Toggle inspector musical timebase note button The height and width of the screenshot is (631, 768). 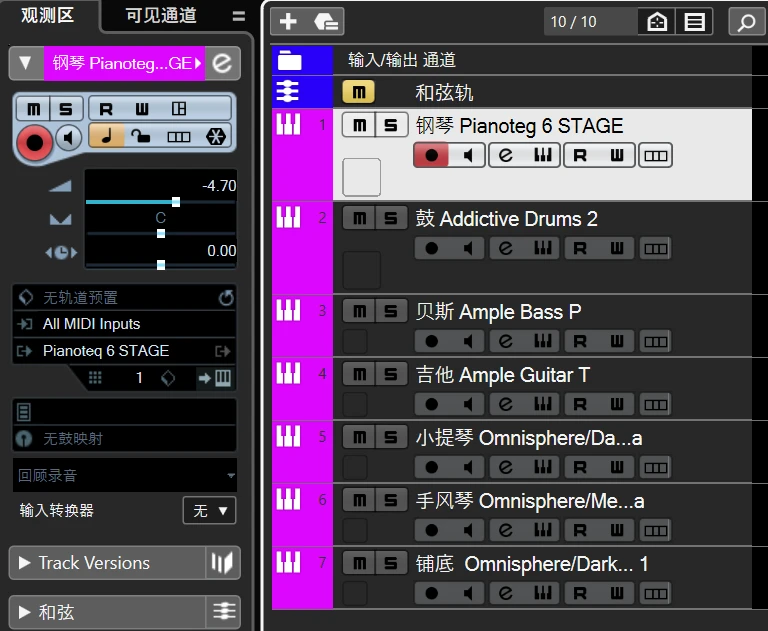click(x=106, y=136)
